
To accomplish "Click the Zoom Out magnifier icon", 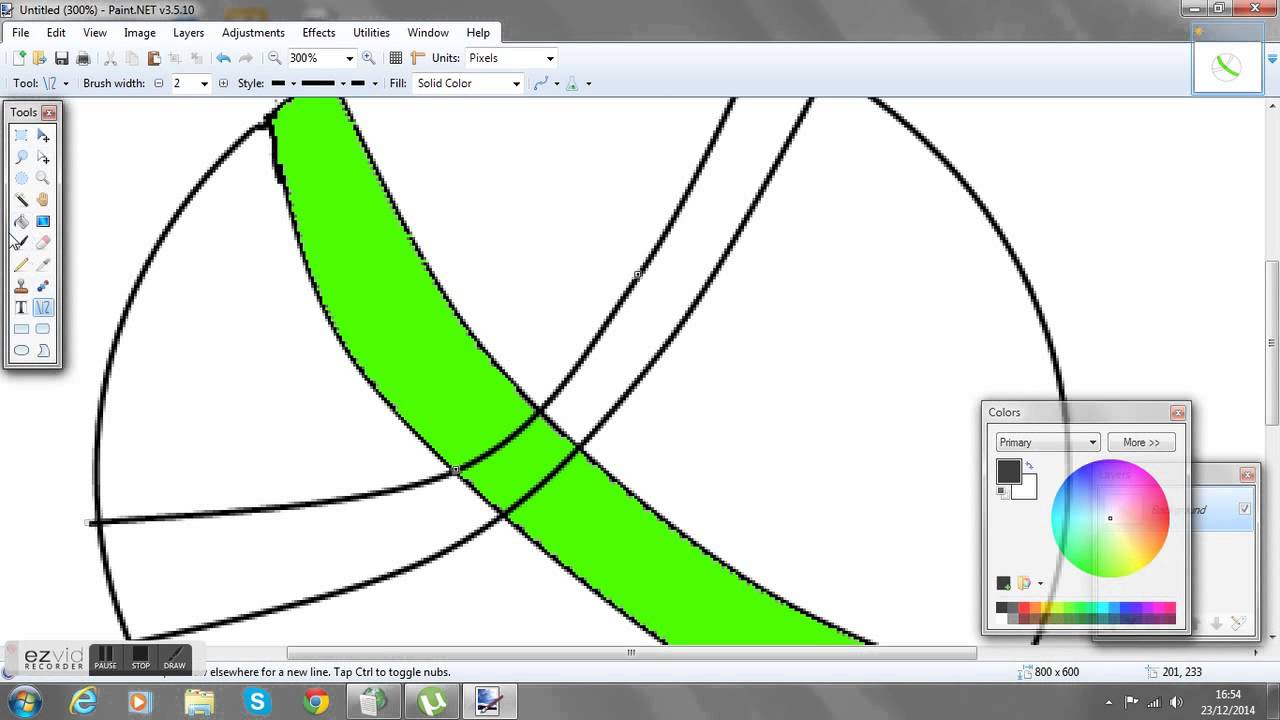I will pyautogui.click(x=275, y=58).
